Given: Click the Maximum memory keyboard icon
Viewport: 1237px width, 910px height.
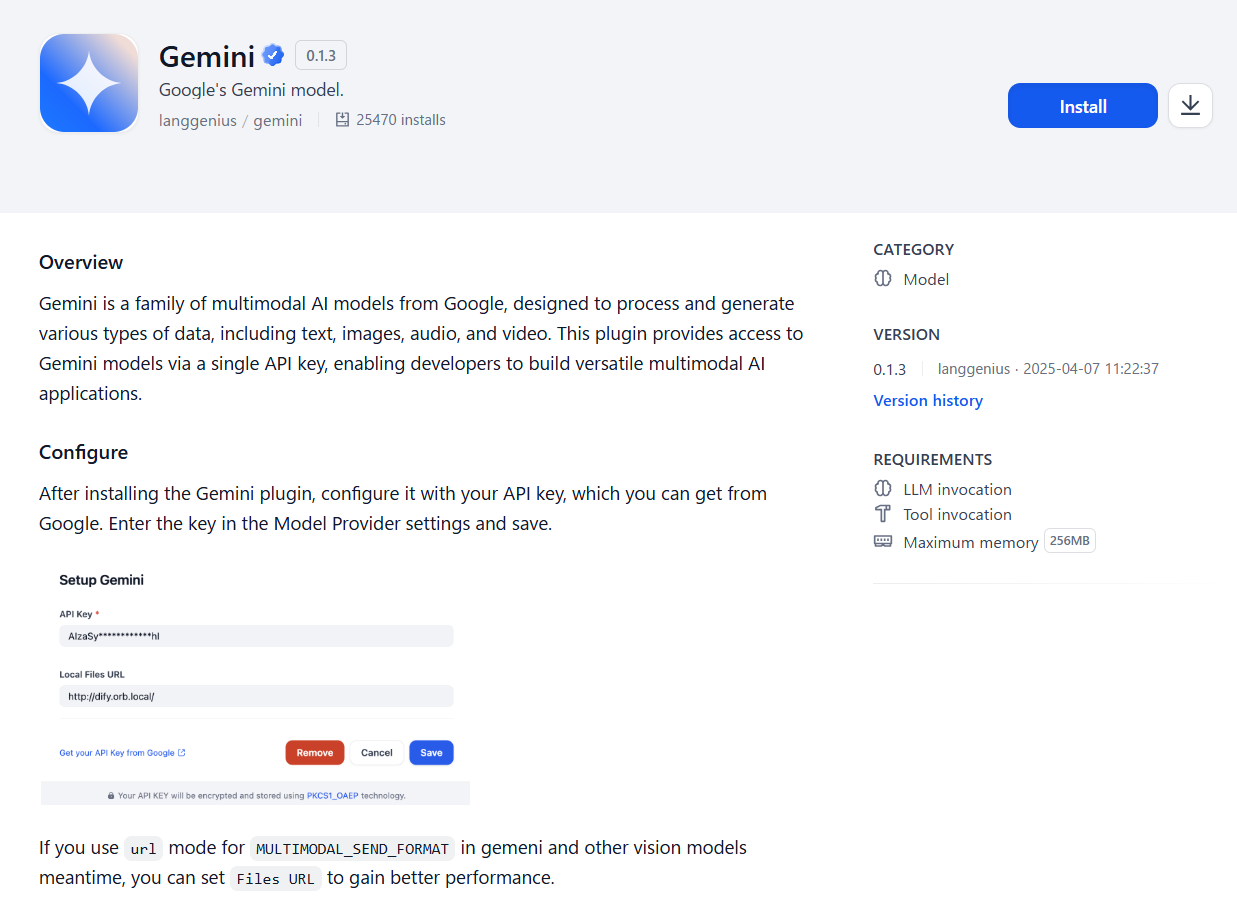Looking at the screenshot, I should click(x=883, y=540).
